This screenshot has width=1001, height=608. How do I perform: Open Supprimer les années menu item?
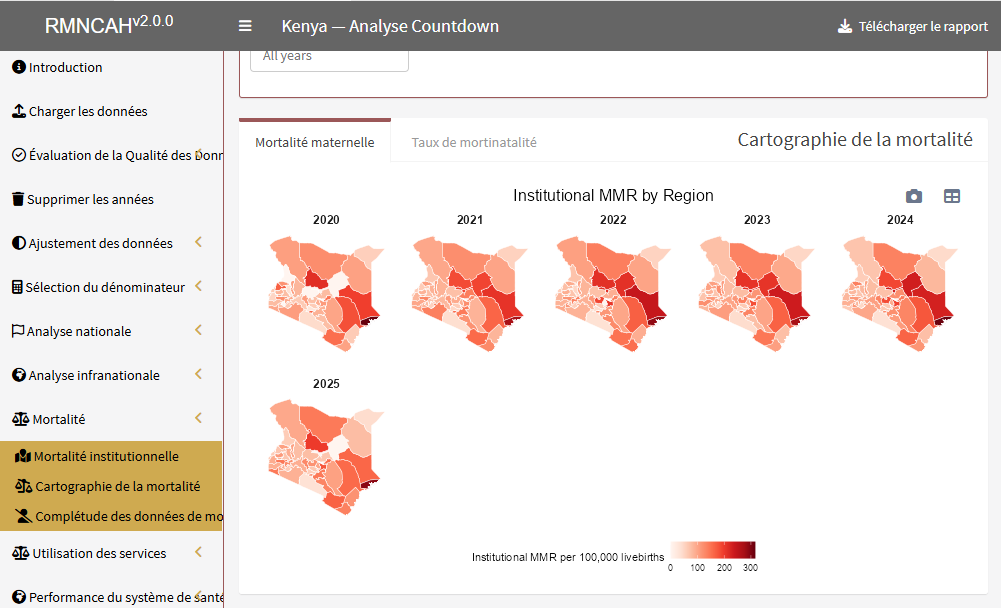pos(112,199)
